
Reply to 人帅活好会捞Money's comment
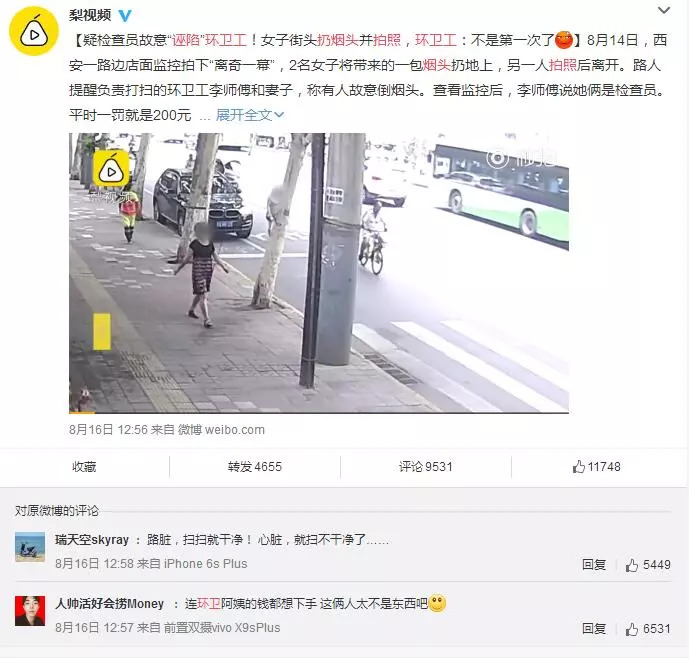coord(594,629)
